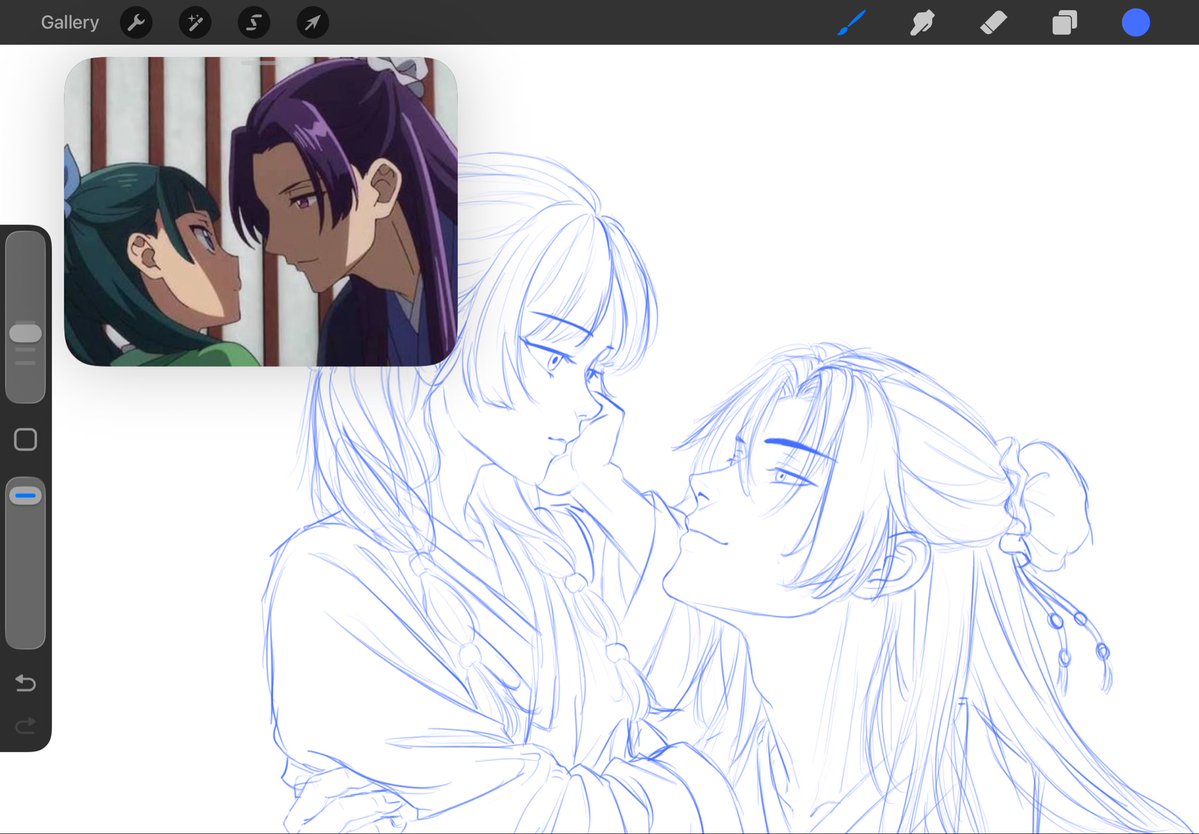Return to the Gallery
Image resolution: width=1199 pixels, height=834 pixels.
pos(70,22)
